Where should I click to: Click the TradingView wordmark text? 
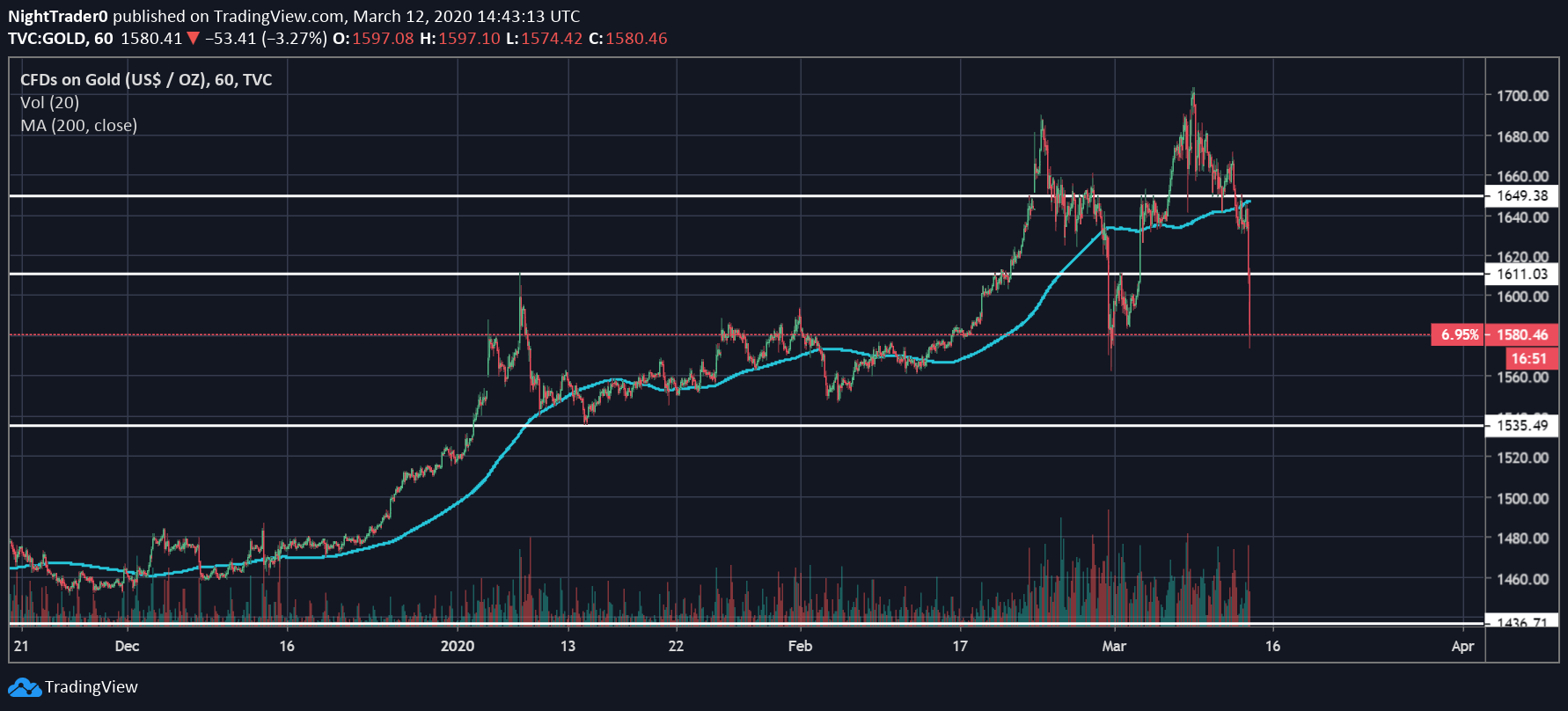point(92,687)
